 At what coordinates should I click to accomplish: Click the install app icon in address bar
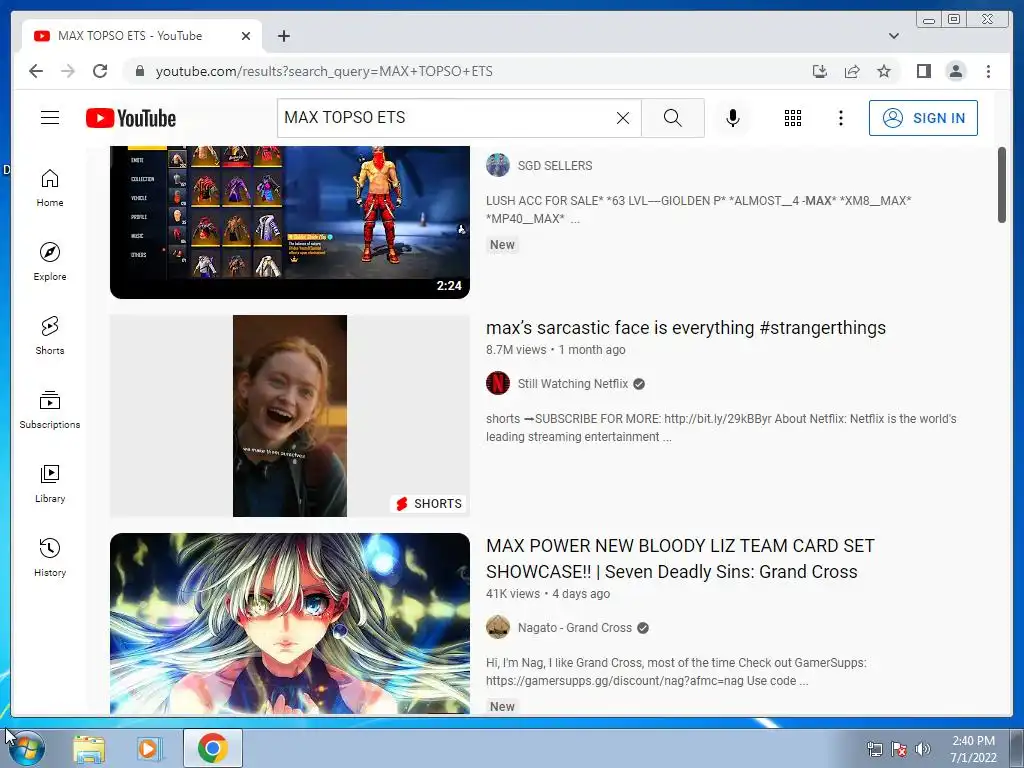point(820,71)
